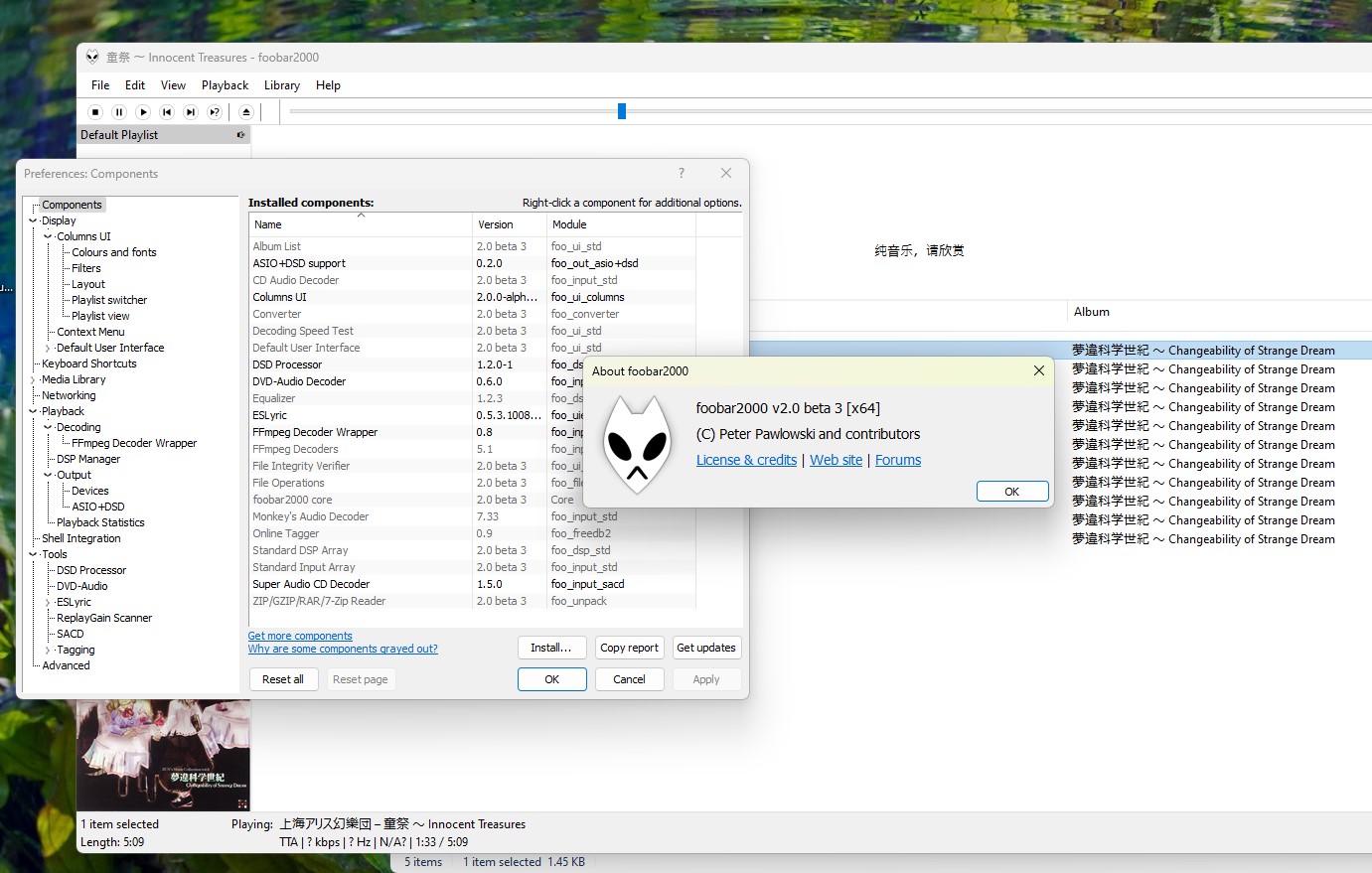This screenshot has width=1372, height=873.
Task: Cancel the Preferences dialog
Action: [629, 679]
